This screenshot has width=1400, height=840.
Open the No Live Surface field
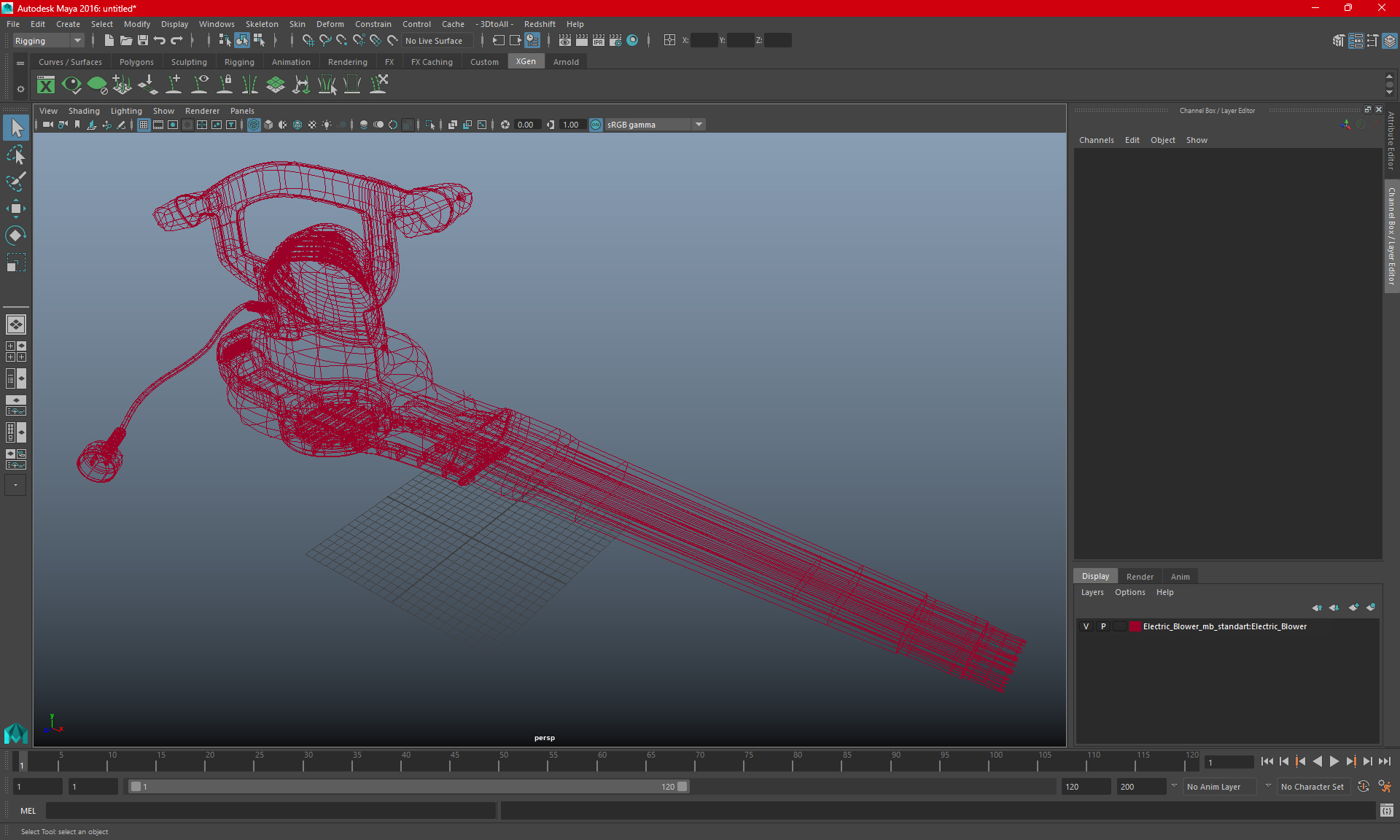(438, 41)
